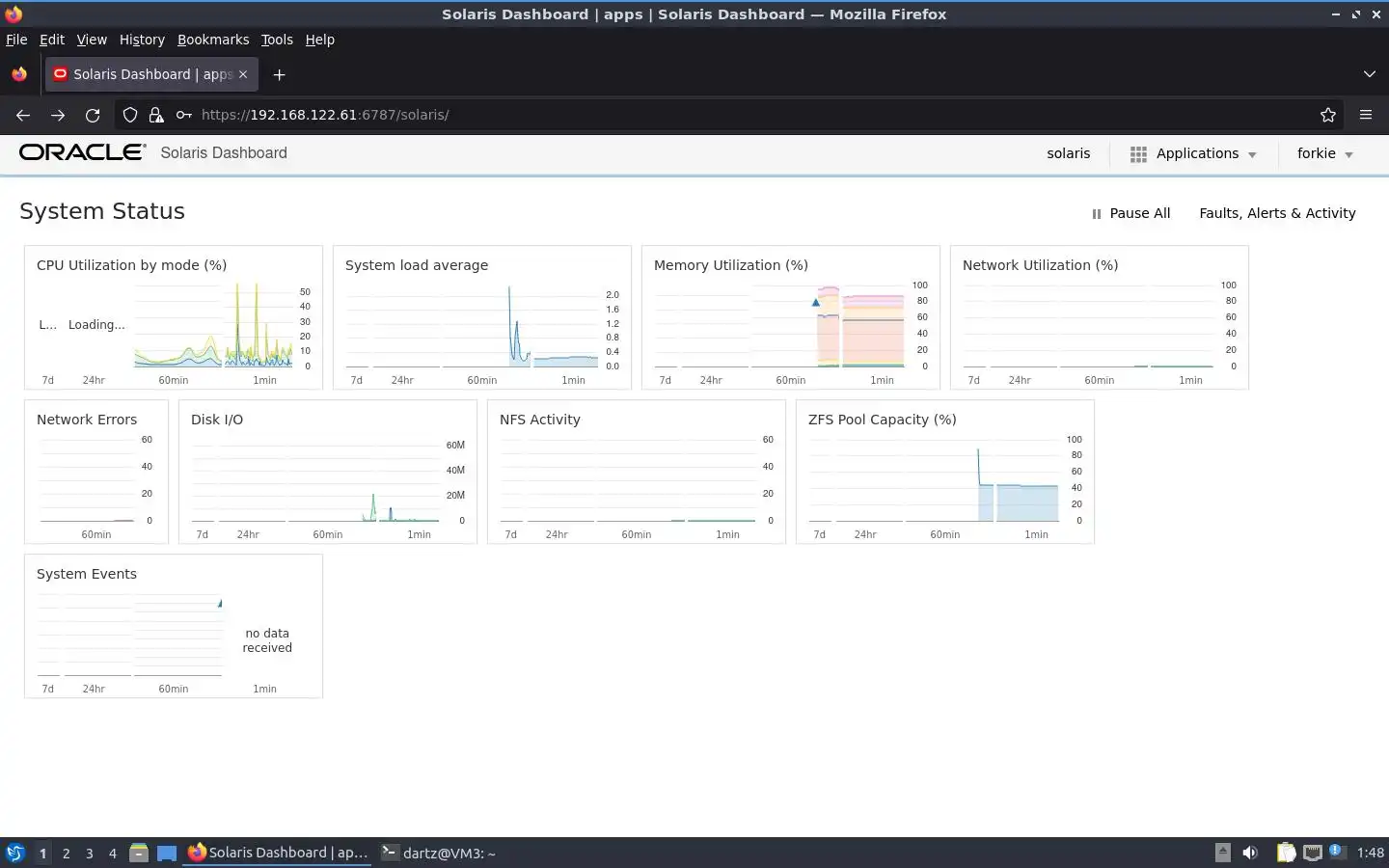Open the Edit menu

point(52,40)
